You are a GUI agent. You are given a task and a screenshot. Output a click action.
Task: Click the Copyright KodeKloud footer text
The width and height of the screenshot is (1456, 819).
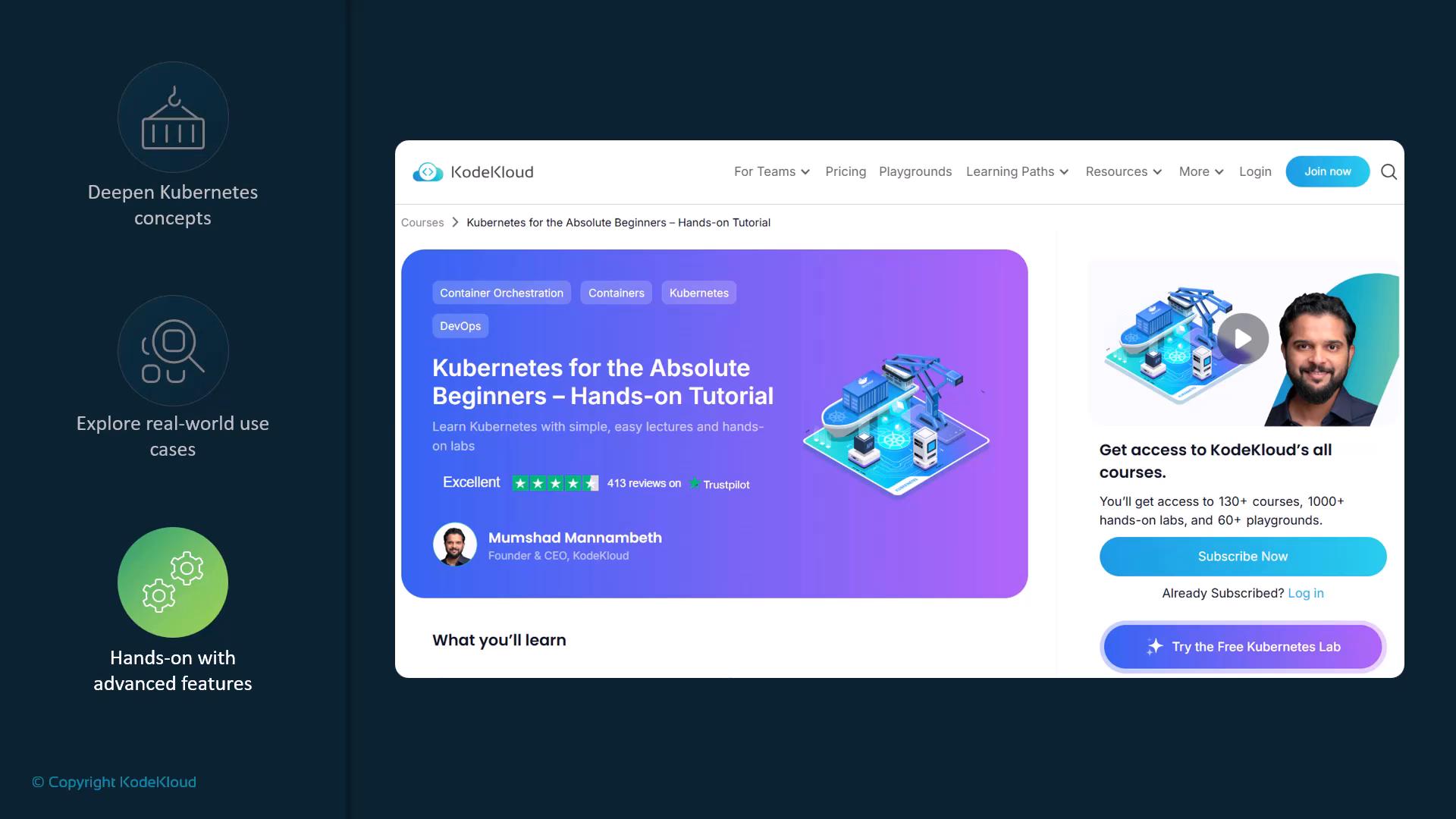coord(114,782)
